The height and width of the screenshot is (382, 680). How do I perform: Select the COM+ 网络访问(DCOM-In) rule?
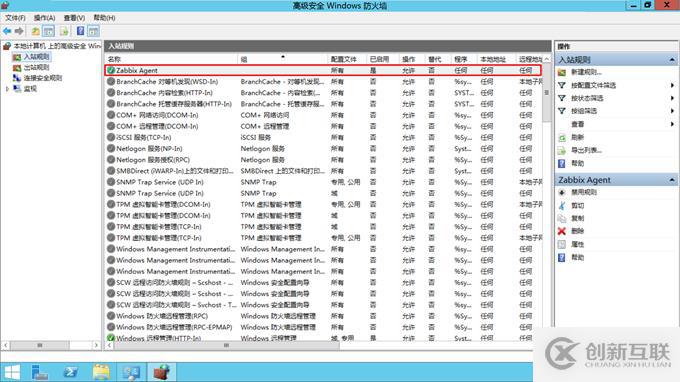(x=323, y=115)
